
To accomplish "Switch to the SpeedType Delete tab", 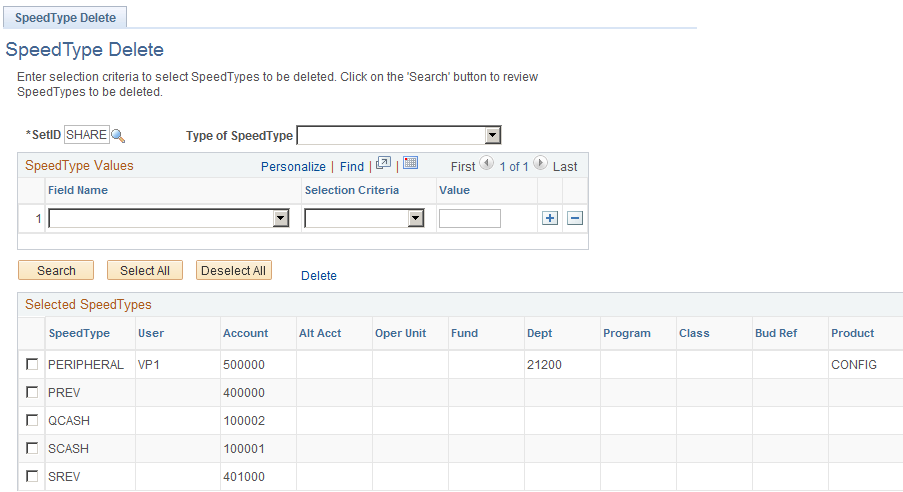I will point(65,18).
